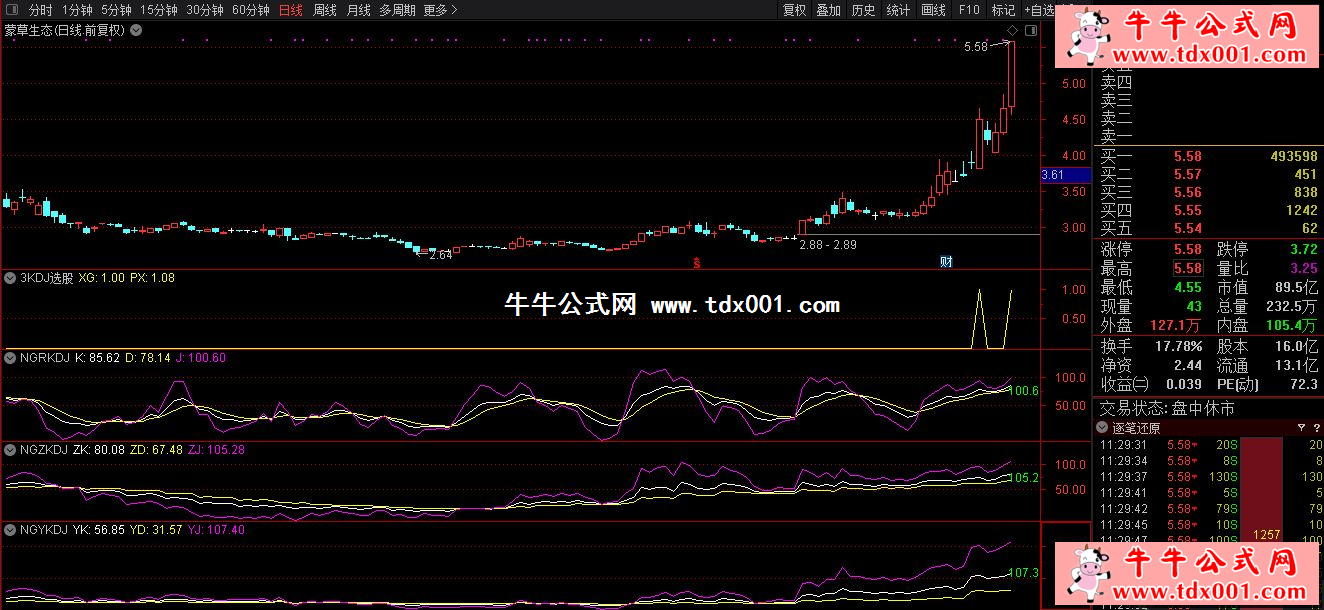Open 统计 statistics tool

[x=899, y=10]
